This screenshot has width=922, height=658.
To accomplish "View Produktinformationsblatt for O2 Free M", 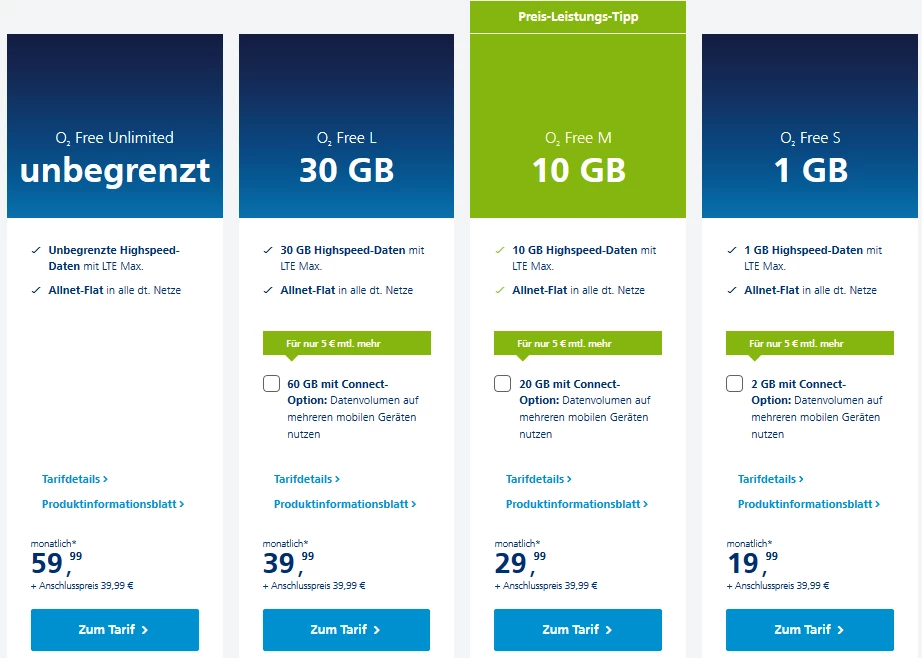I will click(x=577, y=504).
